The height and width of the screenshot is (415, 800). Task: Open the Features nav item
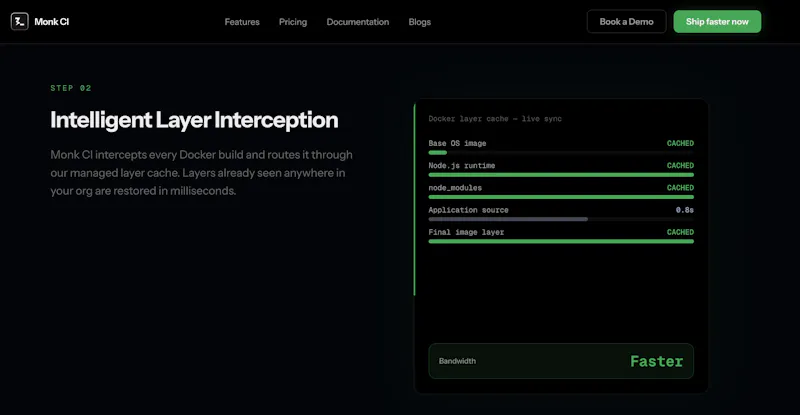click(242, 22)
